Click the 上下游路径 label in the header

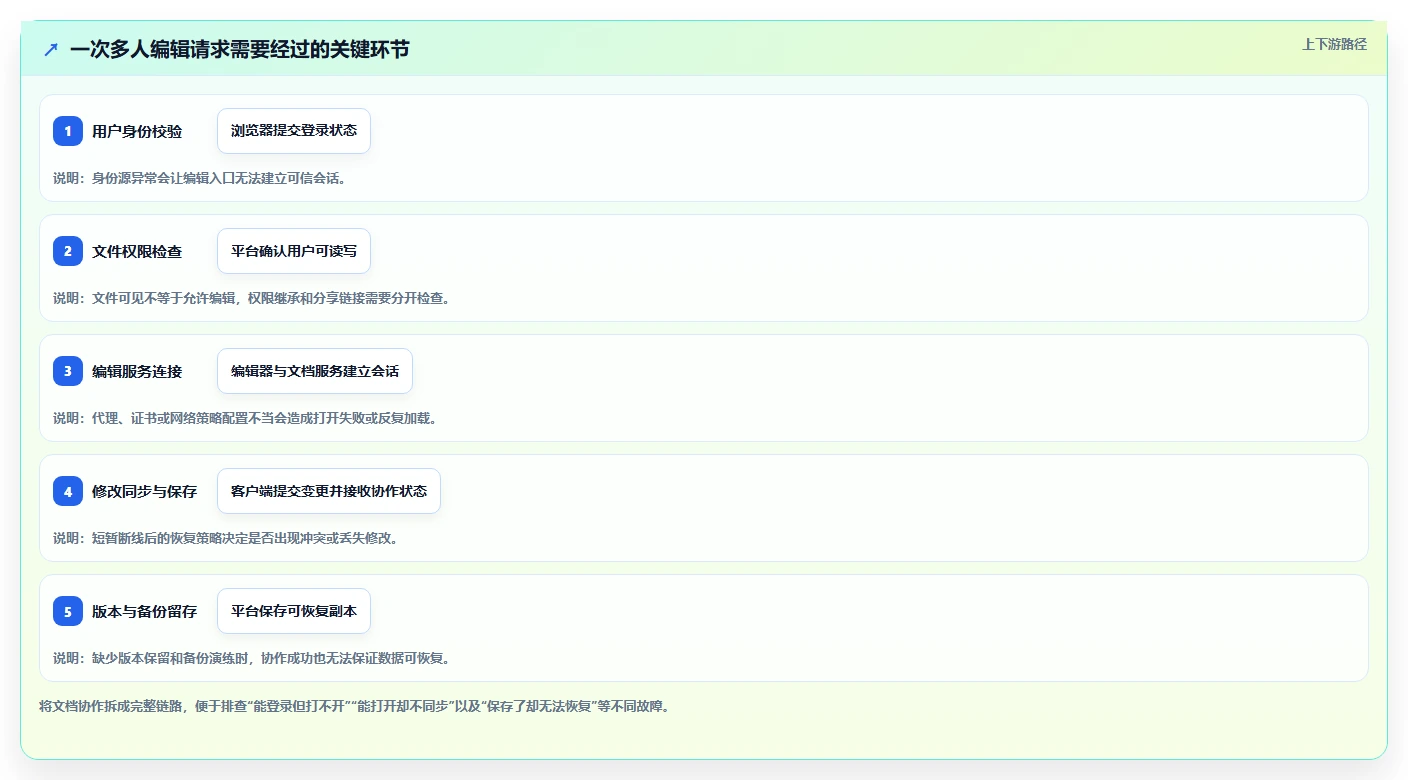click(1334, 44)
